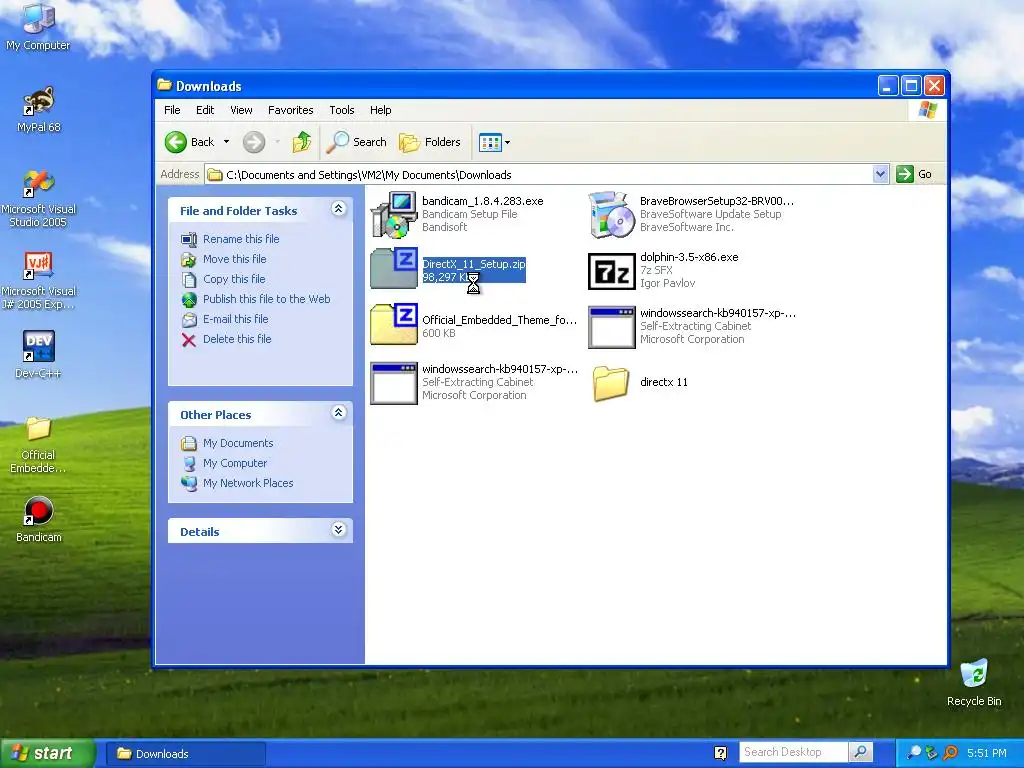The image size is (1024, 768).
Task: Click the Windows flag logo in menu bar
Action: 927,110
